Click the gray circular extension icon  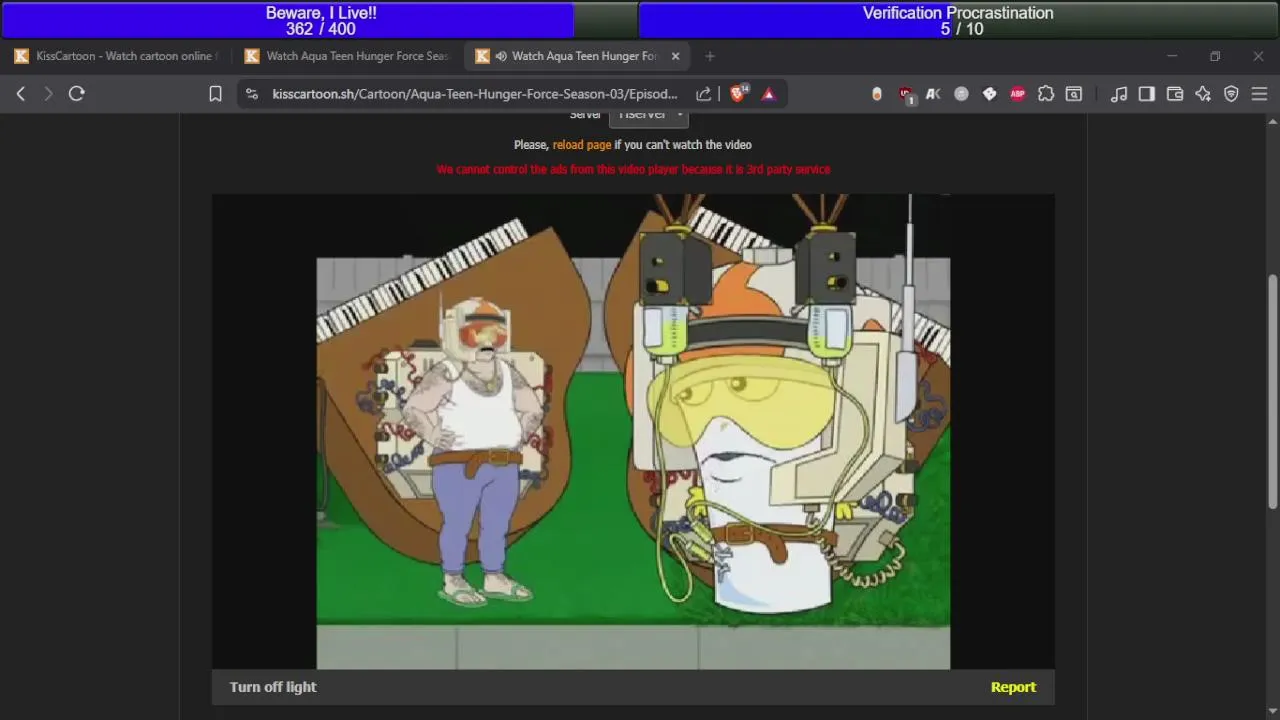tap(961, 94)
